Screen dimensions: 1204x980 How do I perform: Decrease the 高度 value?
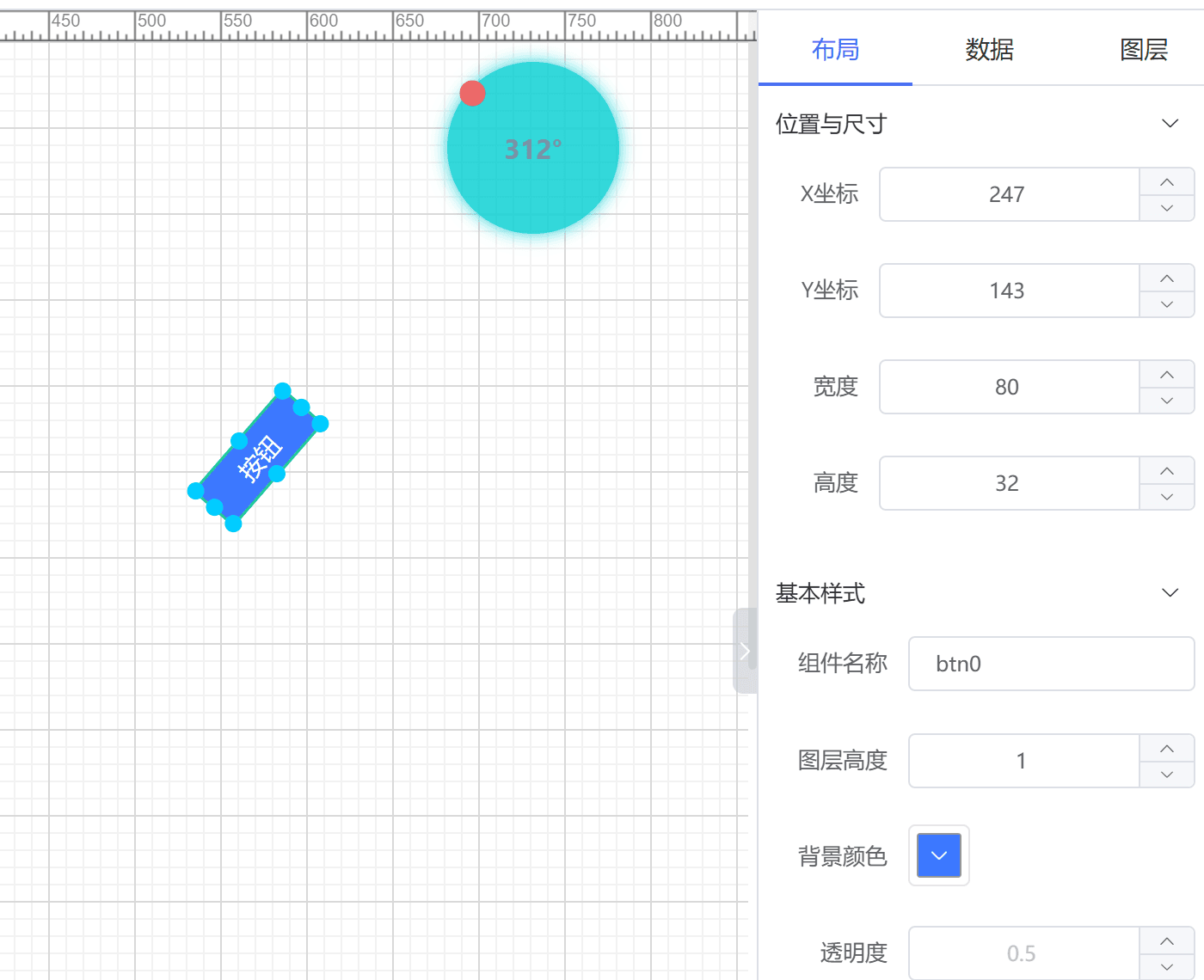[1167, 497]
